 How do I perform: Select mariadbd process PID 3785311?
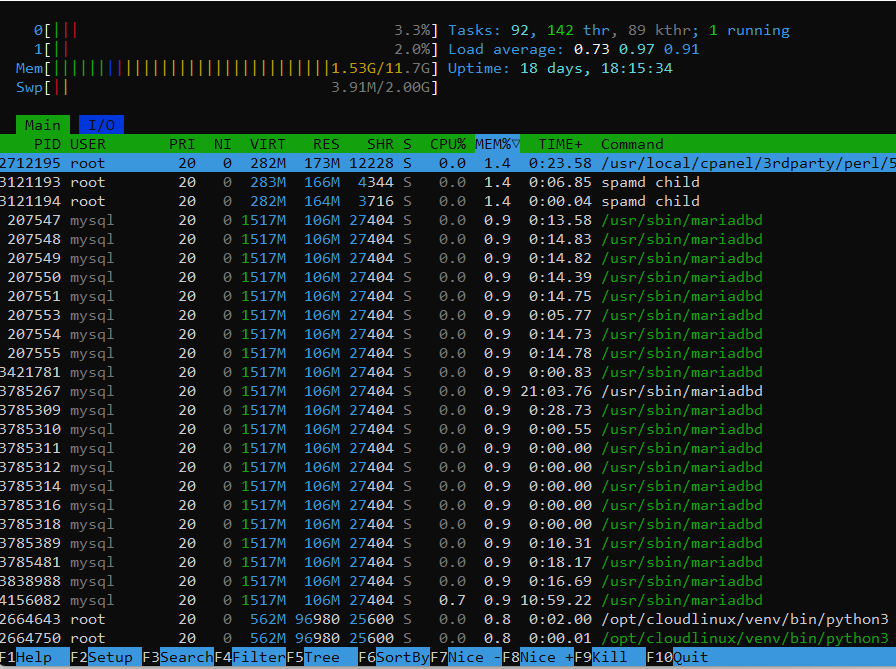pyautogui.click(x=448, y=448)
